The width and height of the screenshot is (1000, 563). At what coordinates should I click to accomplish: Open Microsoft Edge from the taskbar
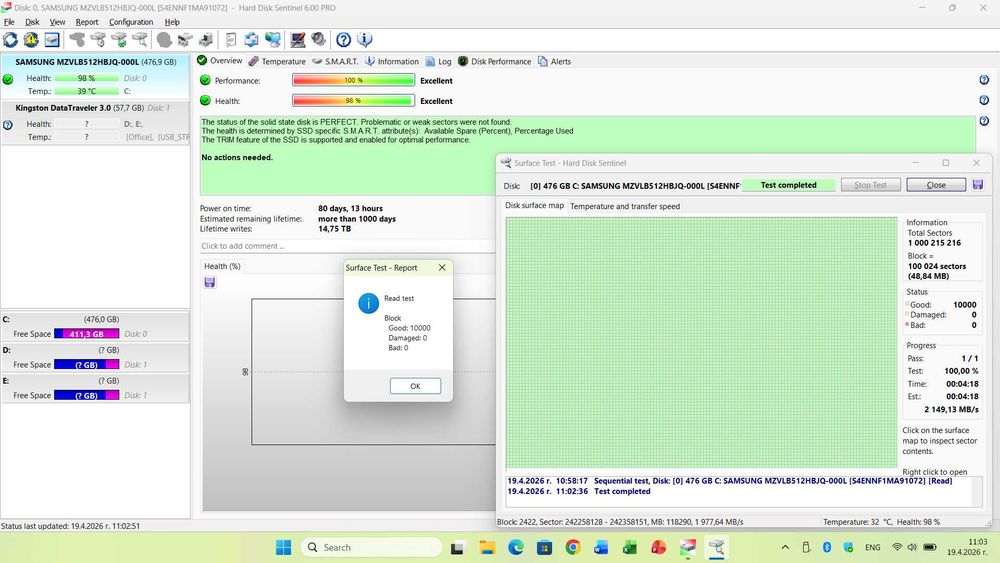pyautogui.click(x=515, y=547)
